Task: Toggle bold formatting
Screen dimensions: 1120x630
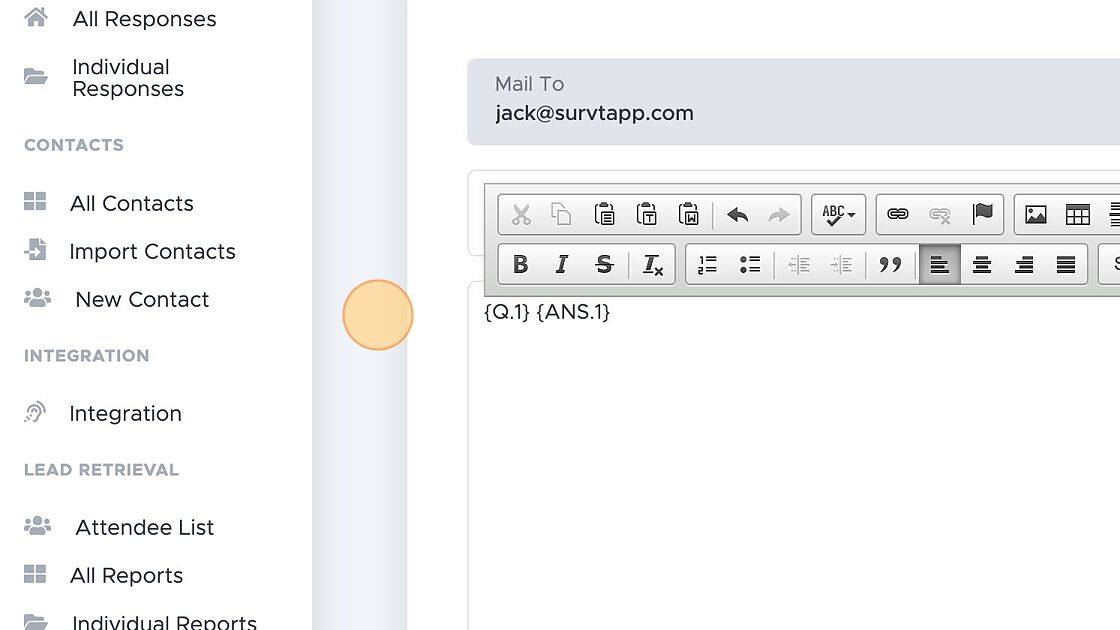Action: [521, 264]
